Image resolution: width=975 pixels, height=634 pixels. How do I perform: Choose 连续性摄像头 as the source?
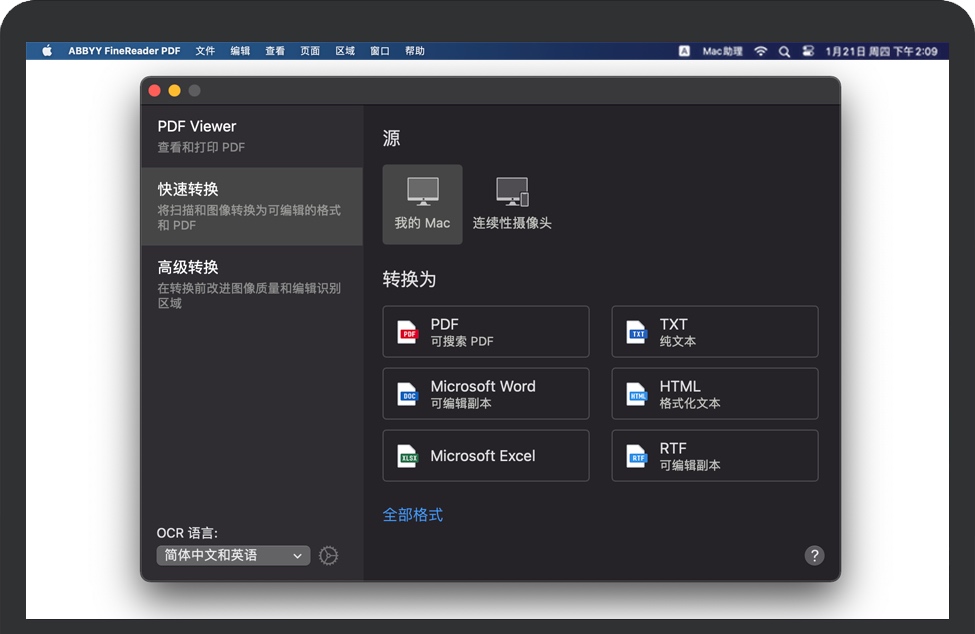pyautogui.click(x=512, y=192)
